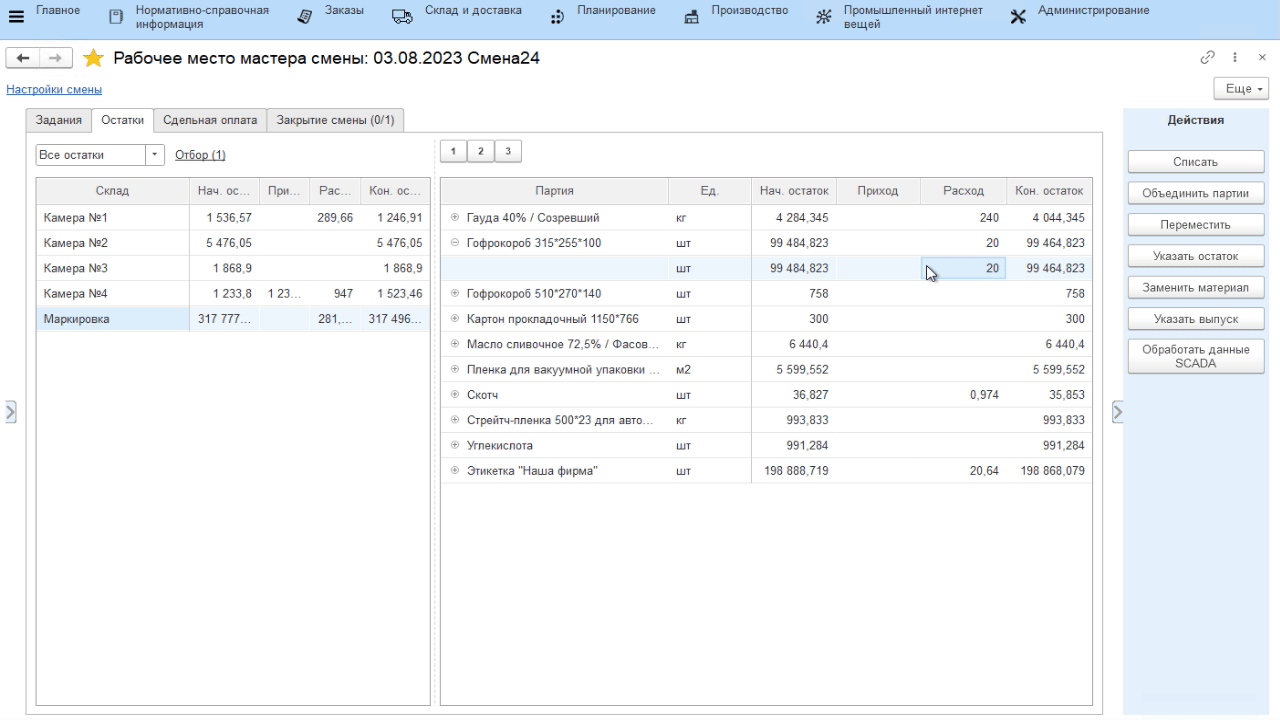
Task: Copy link using the chain icon
Action: [1208, 58]
